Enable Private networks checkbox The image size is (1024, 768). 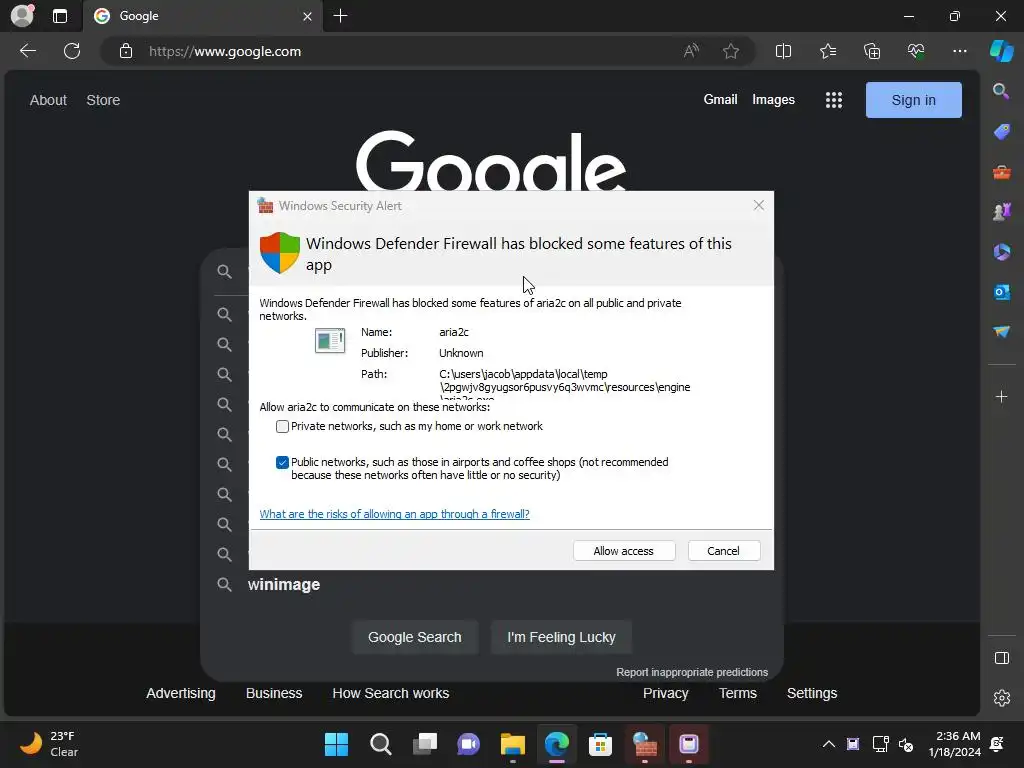(282, 426)
